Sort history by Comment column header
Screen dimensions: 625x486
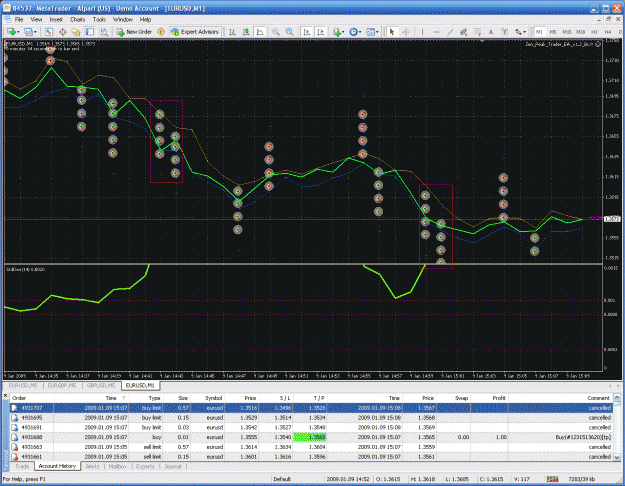point(560,398)
